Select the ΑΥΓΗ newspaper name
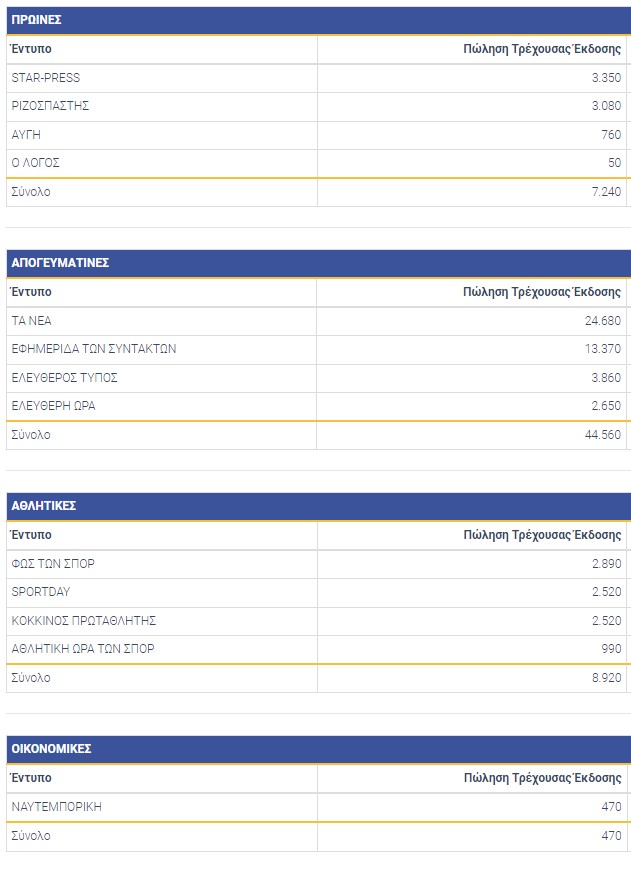 tap(26, 134)
